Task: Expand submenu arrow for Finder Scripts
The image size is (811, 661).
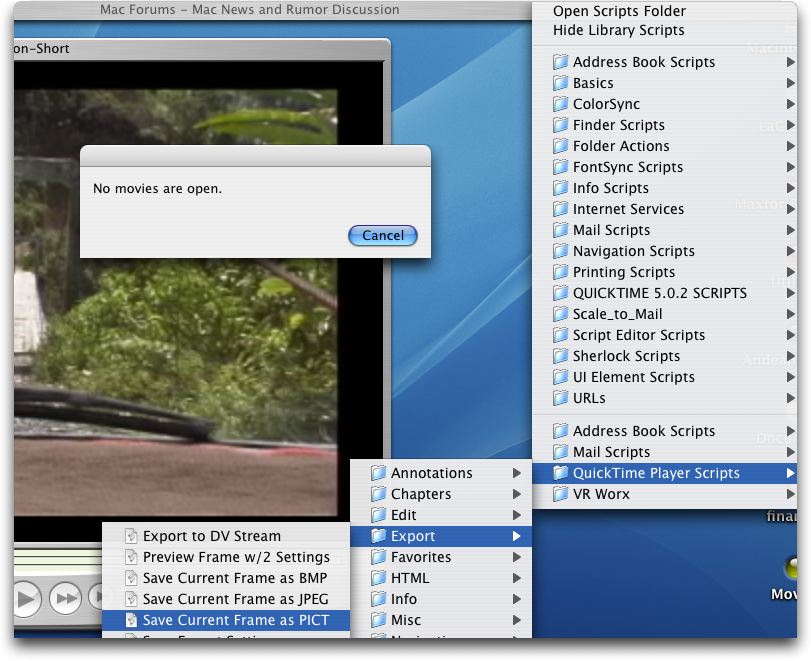Action: (x=790, y=125)
